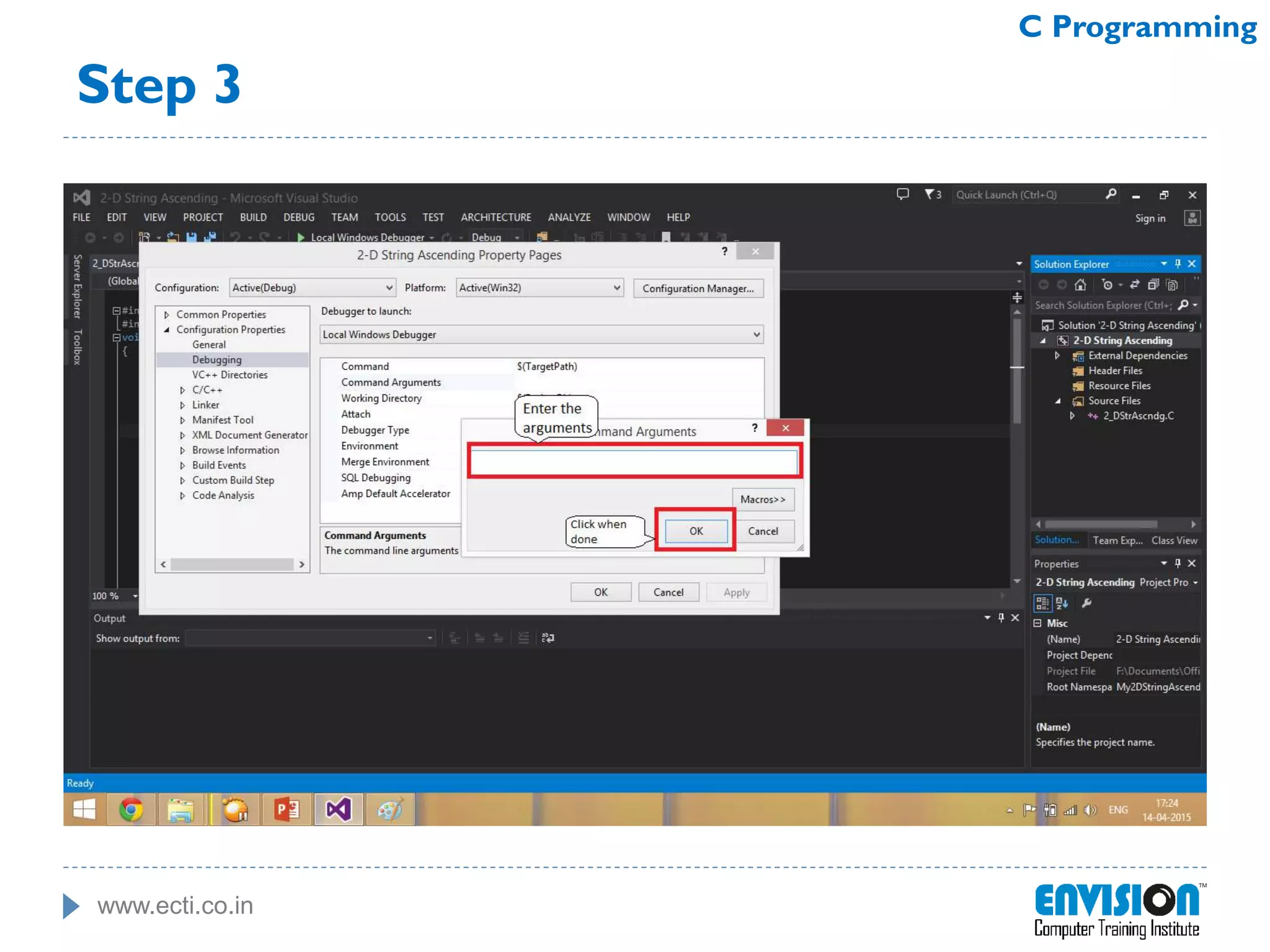This screenshot has height=952, width=1270.
Task: Click the green Start debugging arrow
Action: (301, 237)
